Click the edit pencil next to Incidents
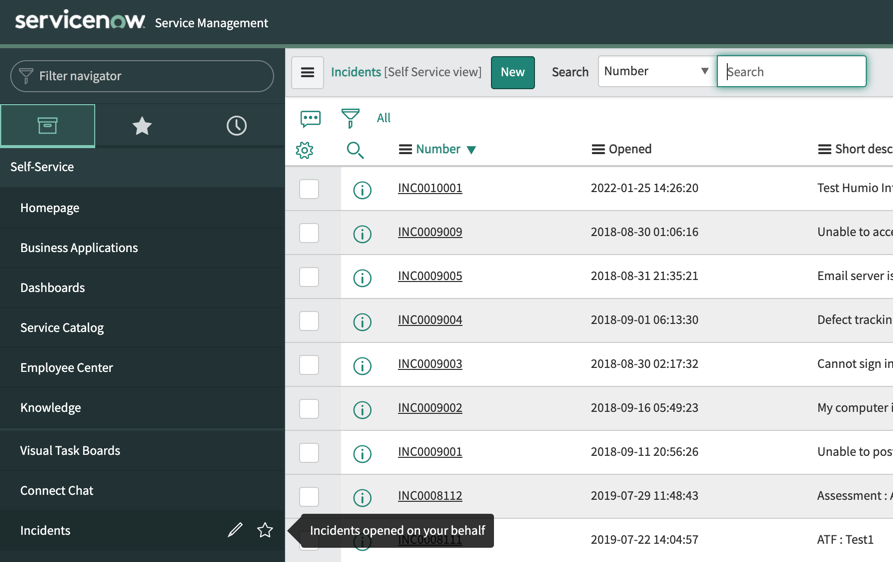This screenshot has height=562, width=893. click(235, 530)
